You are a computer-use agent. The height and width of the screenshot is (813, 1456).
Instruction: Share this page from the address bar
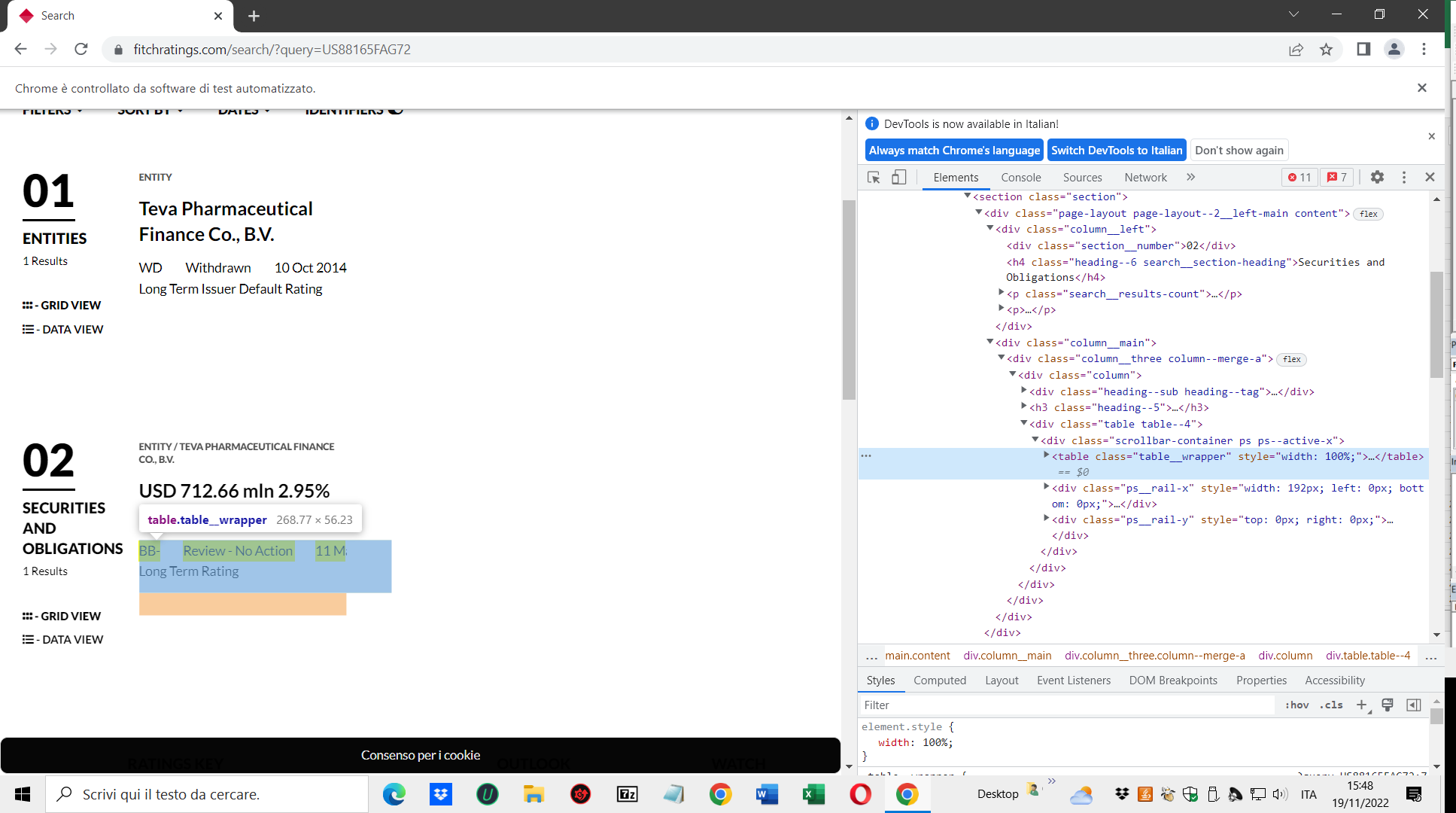click(x=1296, y=49)
